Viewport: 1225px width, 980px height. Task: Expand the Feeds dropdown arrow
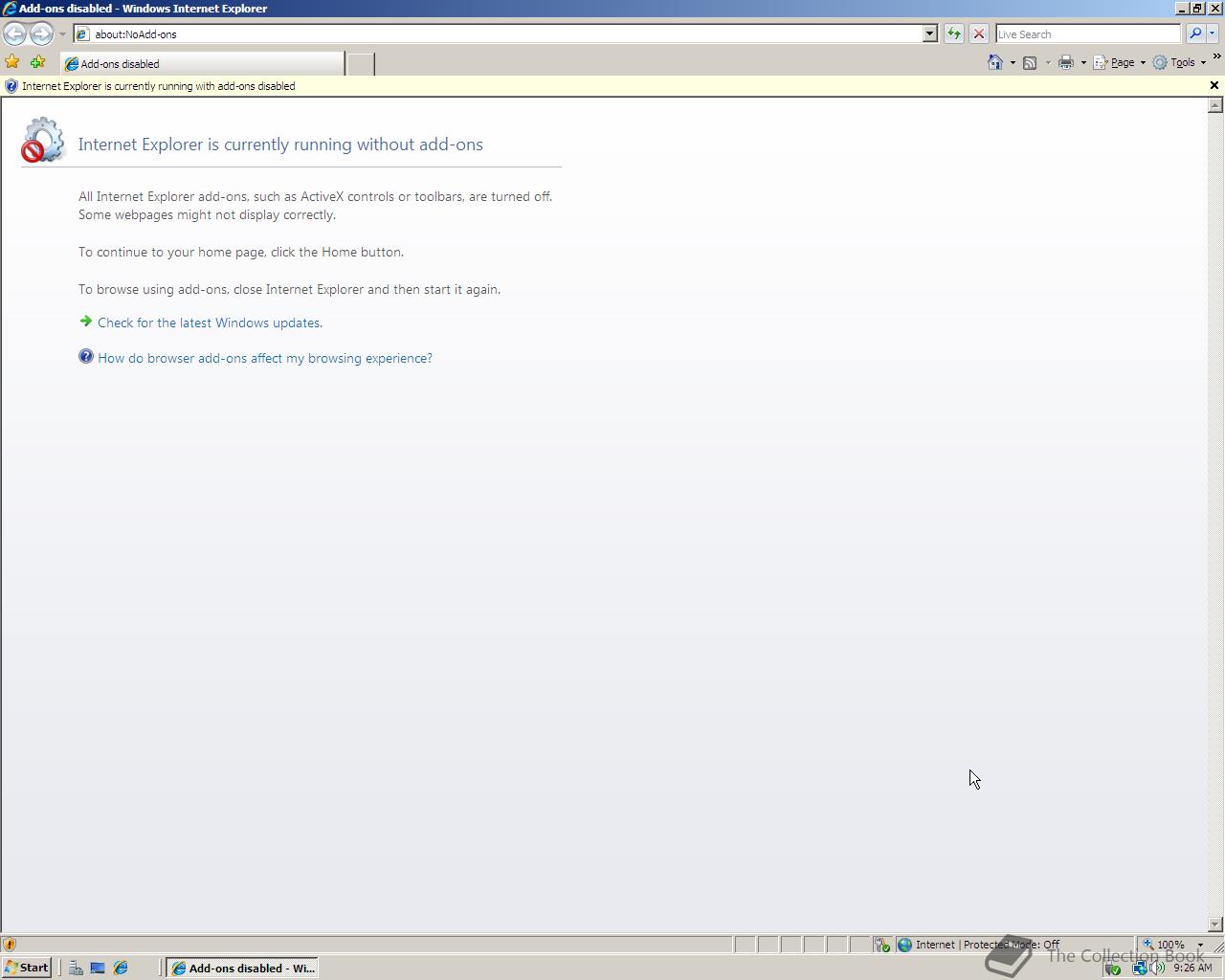(x=1048, y=62)
